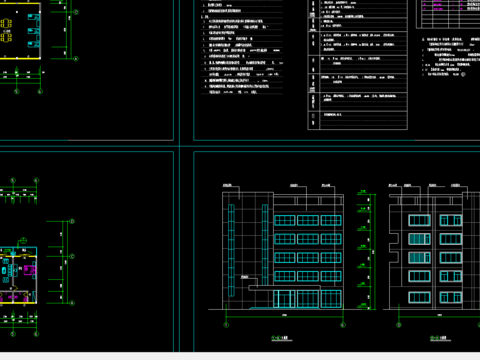Viewport: 480px width, 360px height.
Task: Click the left grid bubble under the front elevation
Action: (226, 325)
